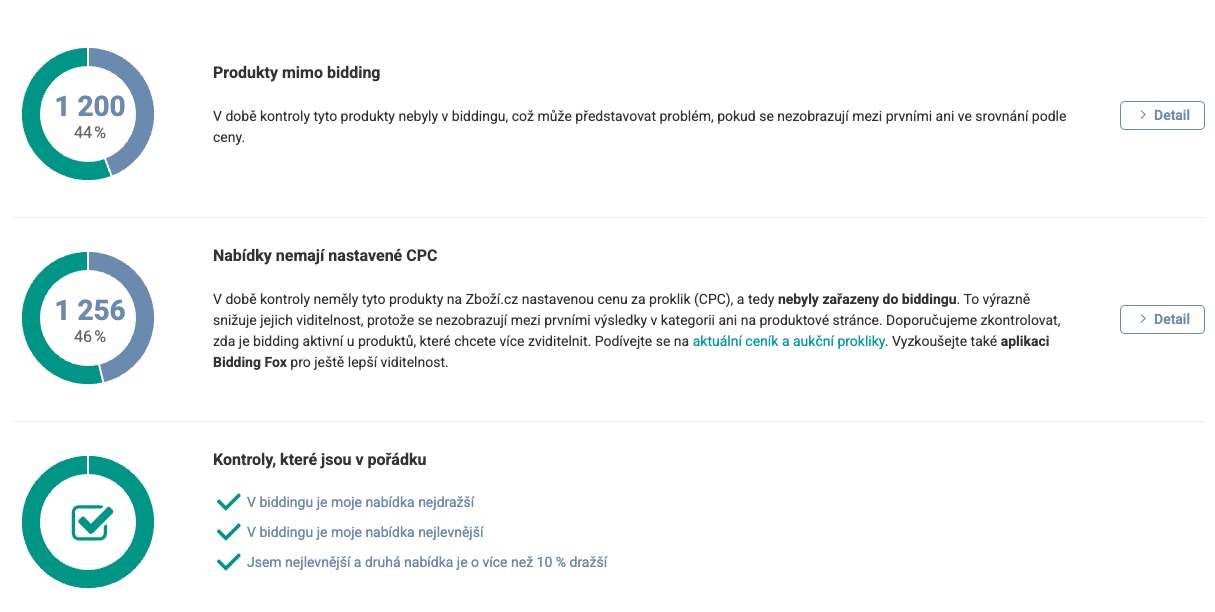Click checkmark beside 'Jsem nejlevnější' item
The image size is (1215, 612).
click(228, 562)
